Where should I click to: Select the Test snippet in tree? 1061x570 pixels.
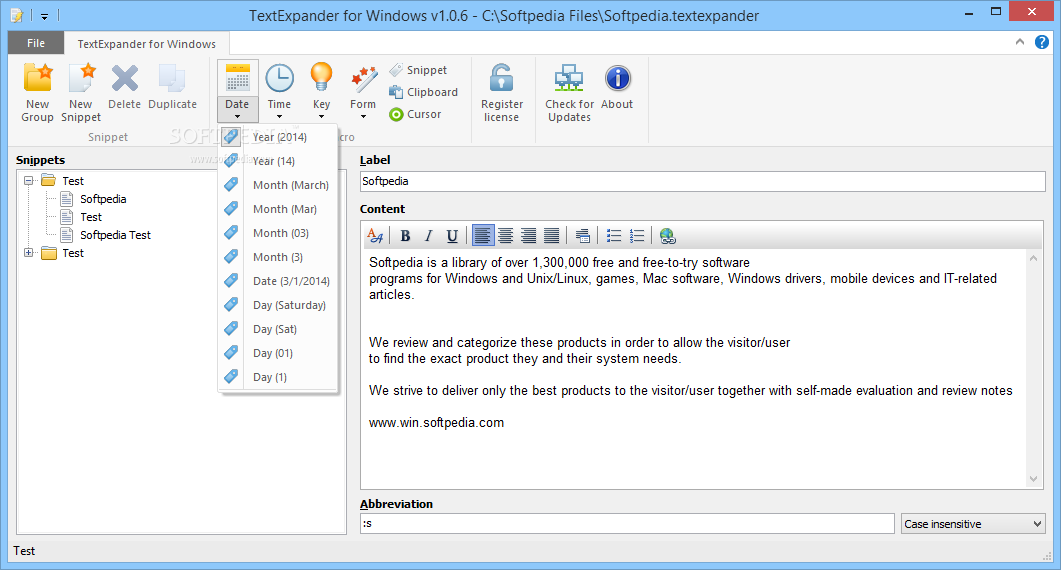click(x=81, y=217)
